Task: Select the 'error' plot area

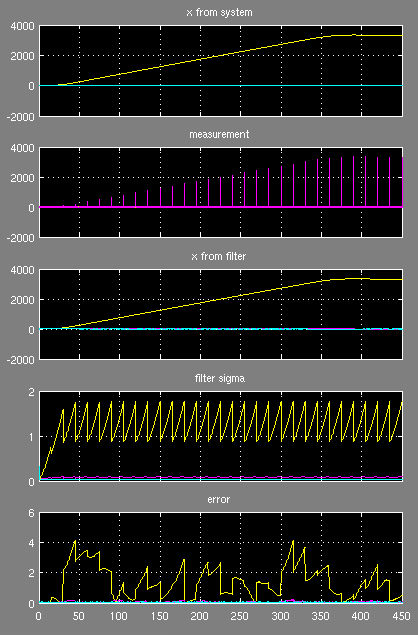Action: pyautogui.click(x=221, y=558)
